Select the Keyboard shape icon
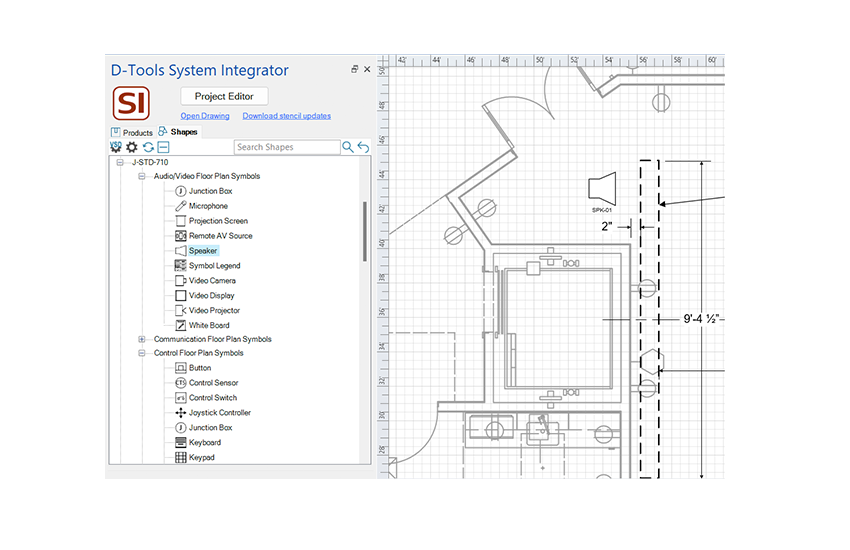Screen dimensions: 850x550 pyautogui.click(x=181, y=442)
